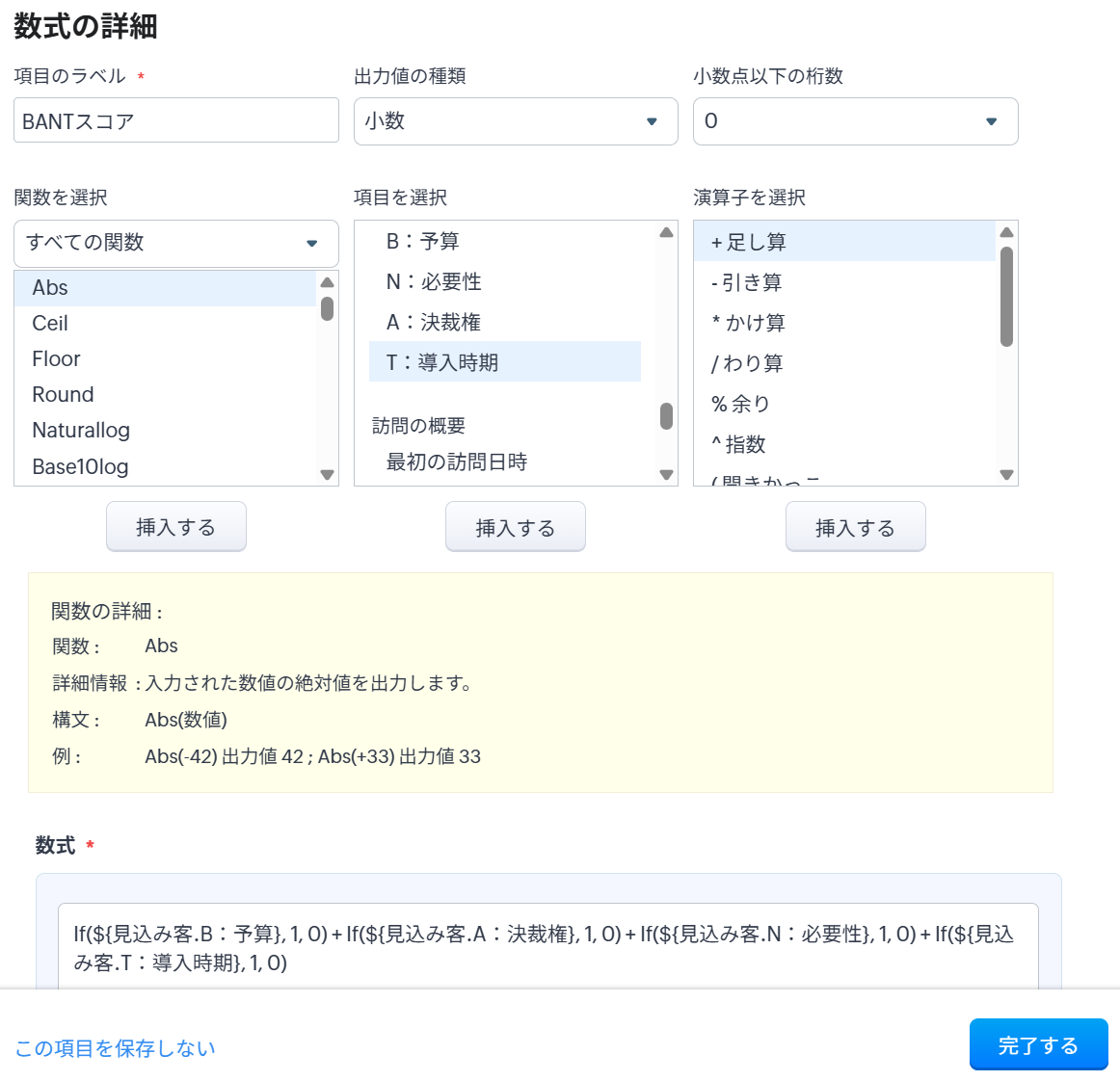1120x1081 pixels.
Task: Click the 項目のラベル input field
Action: tap(176, 120)
